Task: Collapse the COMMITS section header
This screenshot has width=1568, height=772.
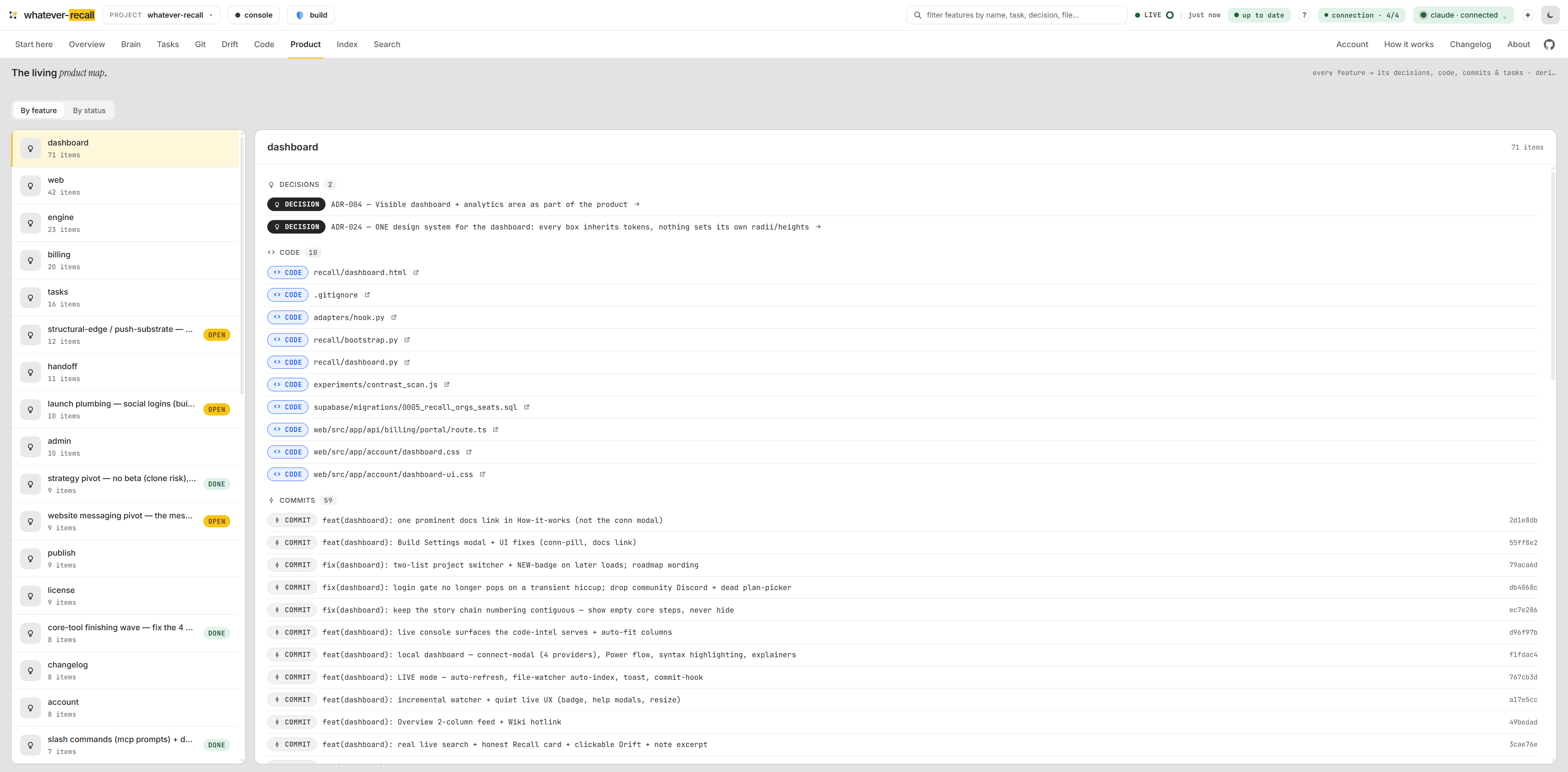Action: pyautogui.click(x=301, y=500)
